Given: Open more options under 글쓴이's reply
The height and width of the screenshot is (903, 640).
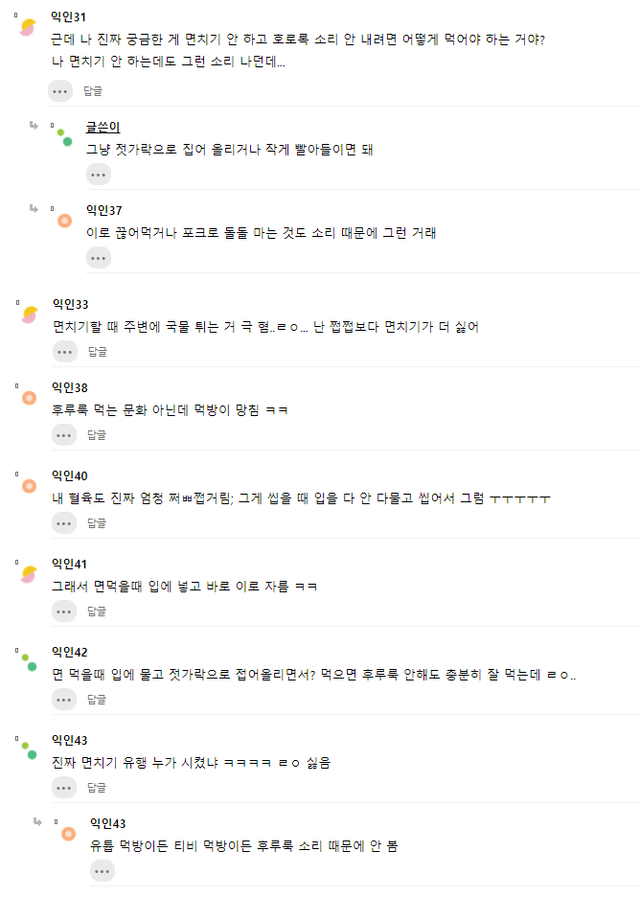Looking at the screenshot, I should [x=98, y=175].
